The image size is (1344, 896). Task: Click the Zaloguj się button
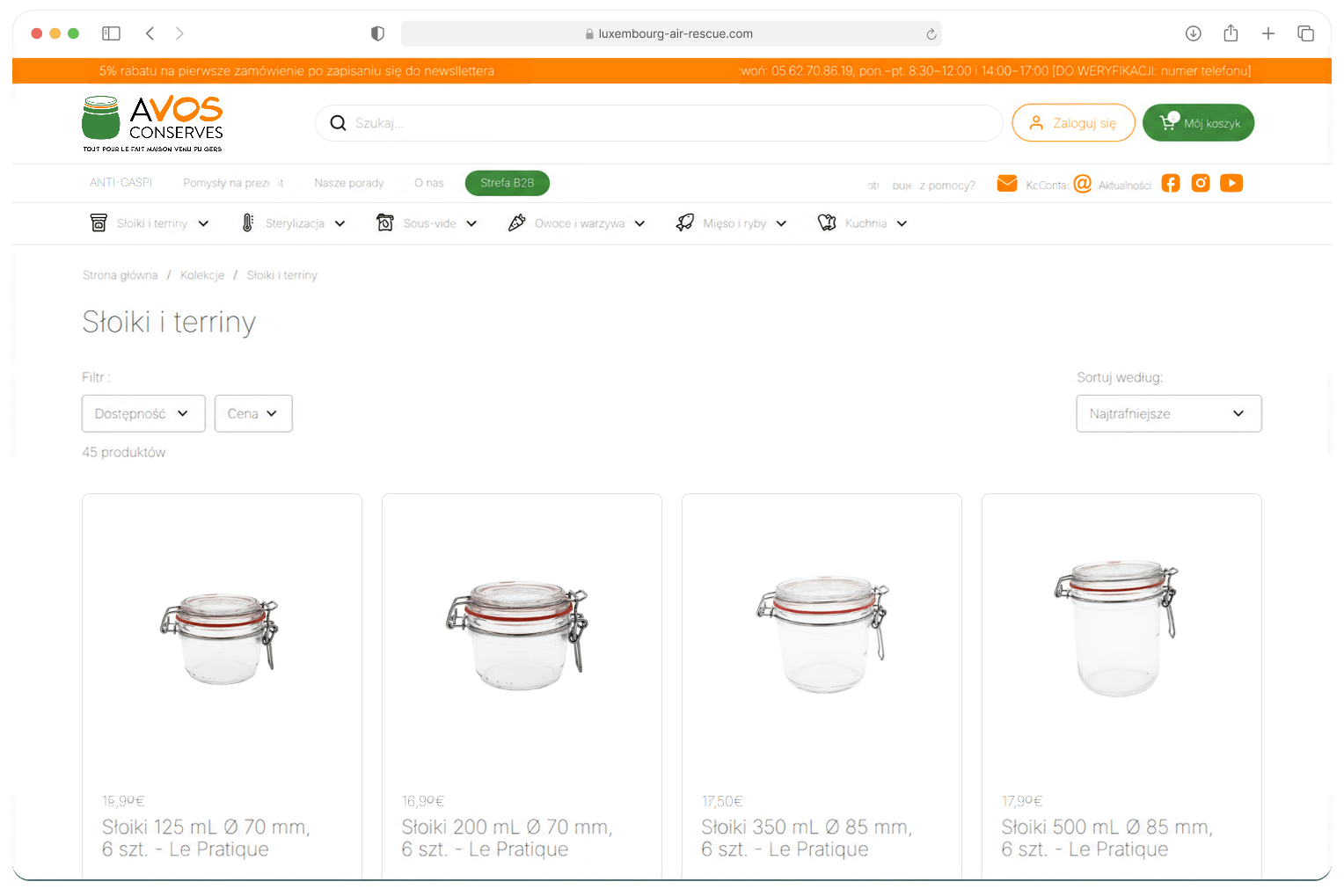[1073, 123]
